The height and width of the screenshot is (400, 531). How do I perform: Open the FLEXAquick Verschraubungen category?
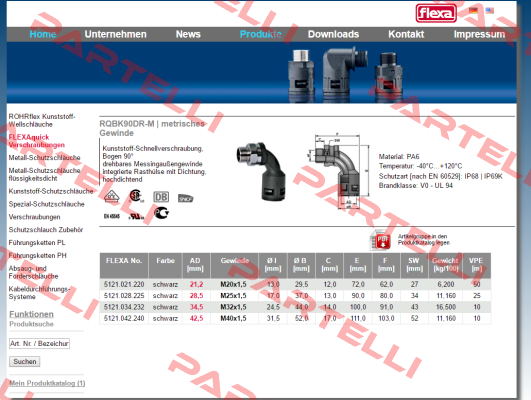pyautogui.click(x=37, y=141)
